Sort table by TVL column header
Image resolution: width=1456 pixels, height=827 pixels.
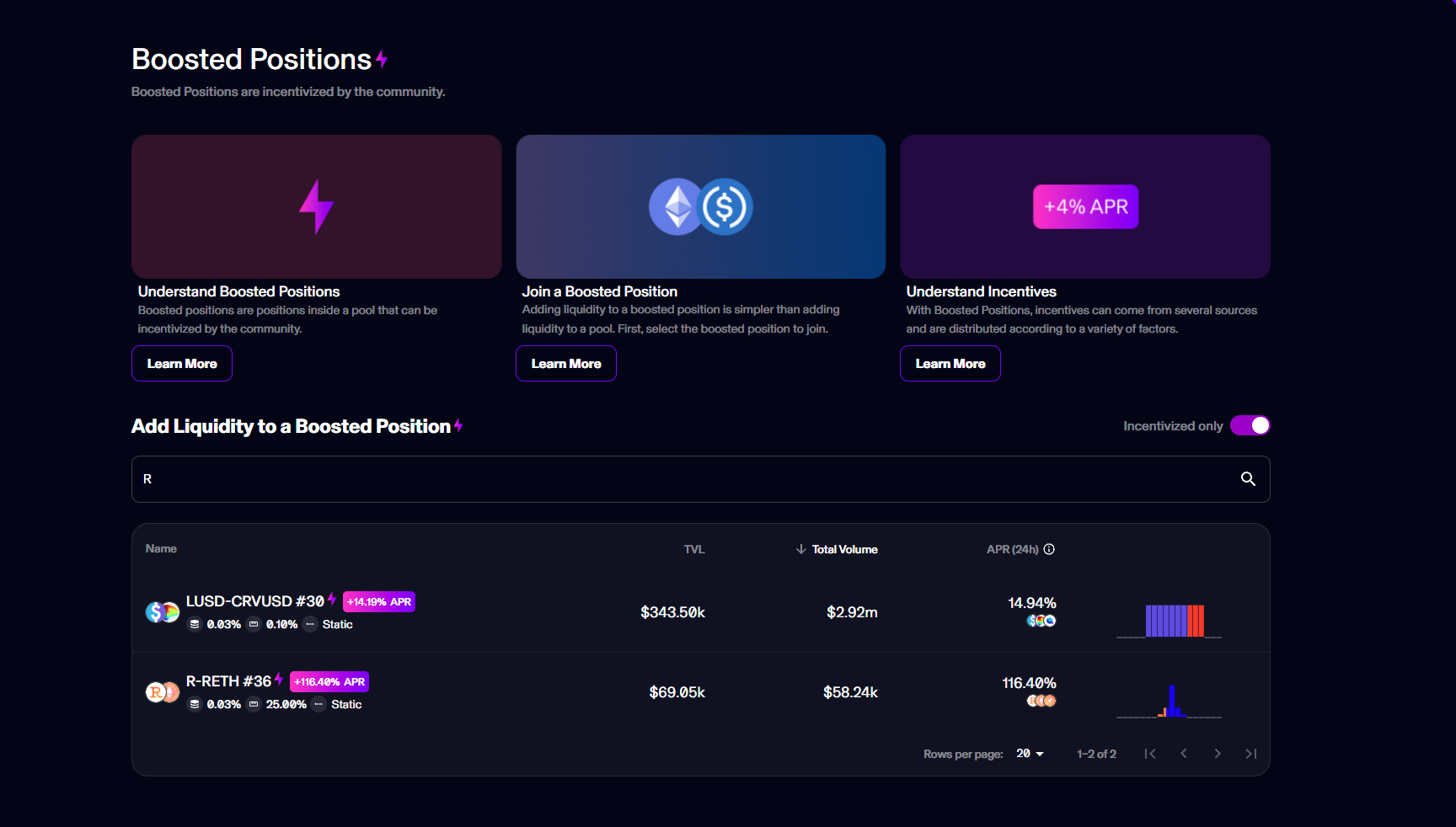[693, 549]
